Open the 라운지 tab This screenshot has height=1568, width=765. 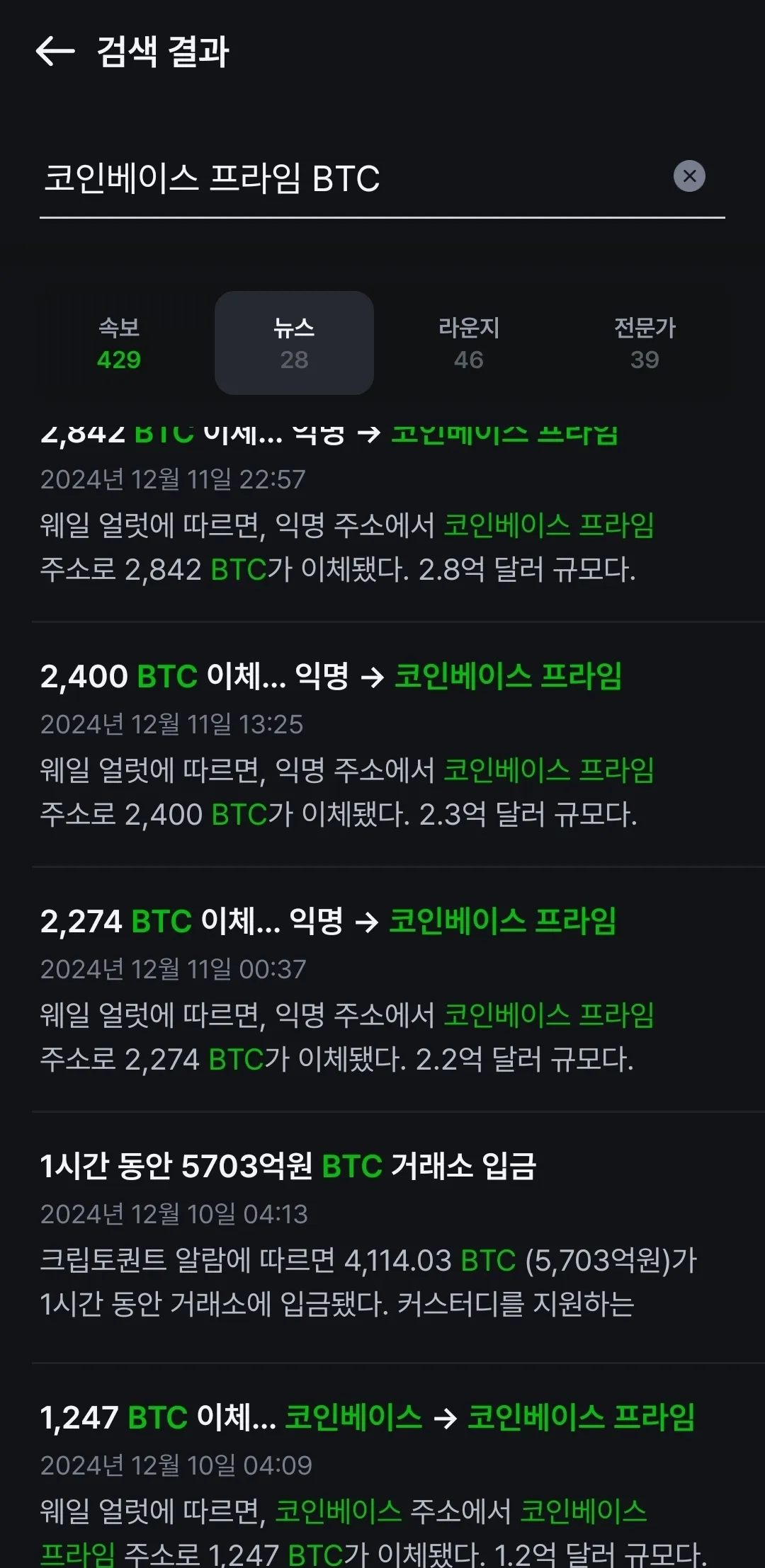pos(469,343)
